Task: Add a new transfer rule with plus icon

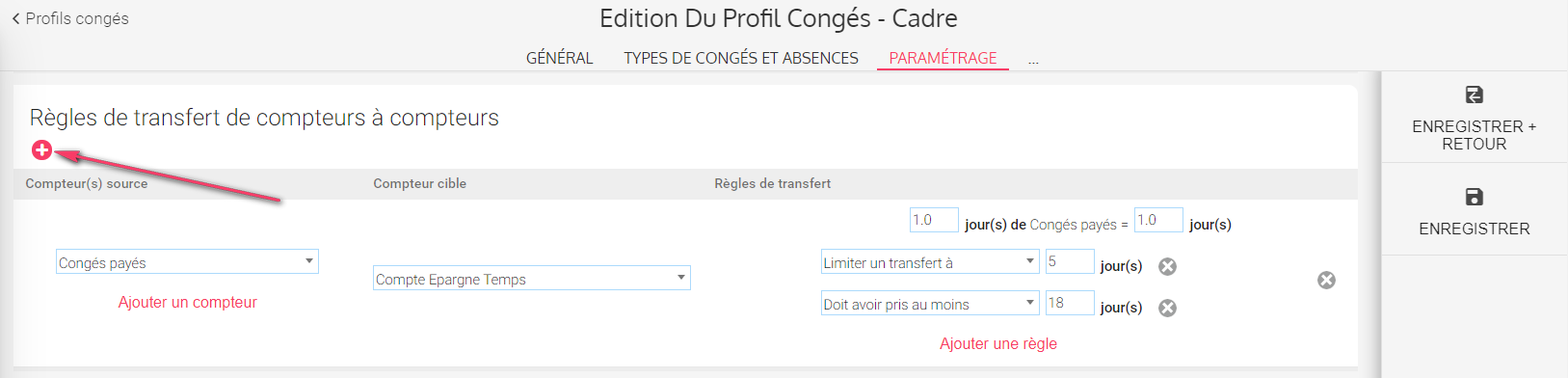Action: tap(41, 149)
